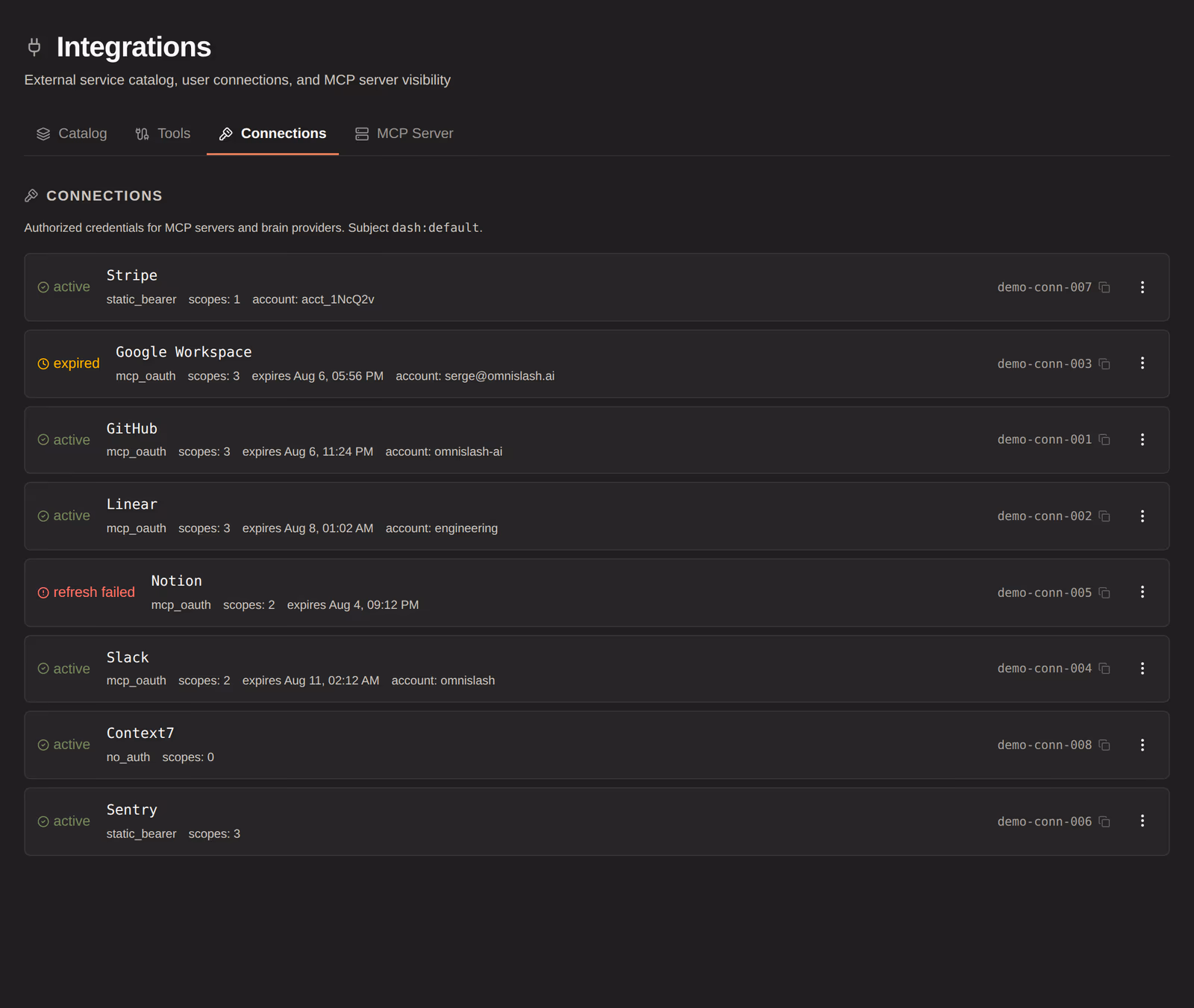Click the expired clock icon on Google Workspace
The width and height of the screenshot is (1194, 1008).
pyautogui.click(x=43, y=364)
